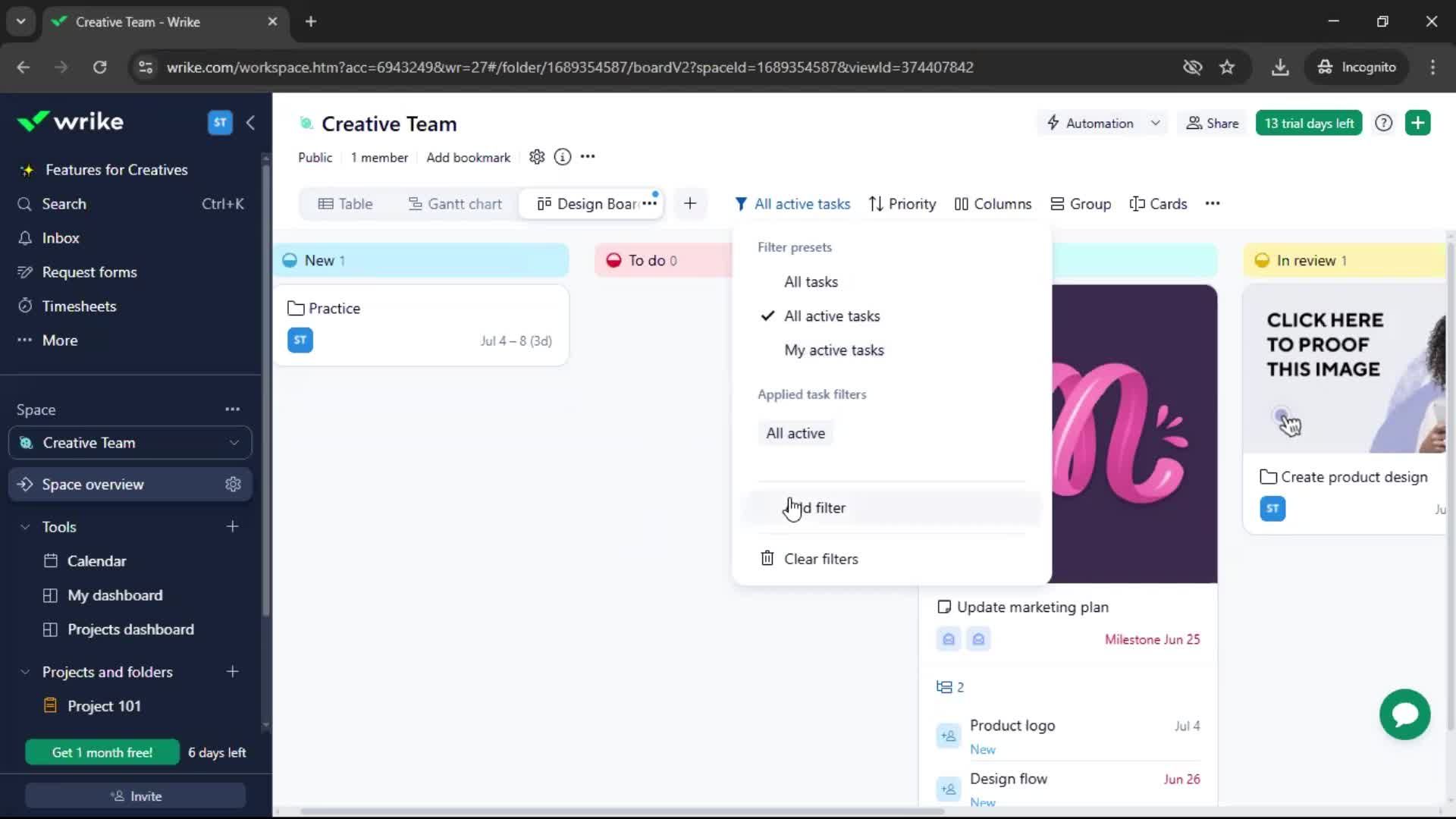Open the Product logo subtask
The image size is (1456, 819).
point(1012,726)
